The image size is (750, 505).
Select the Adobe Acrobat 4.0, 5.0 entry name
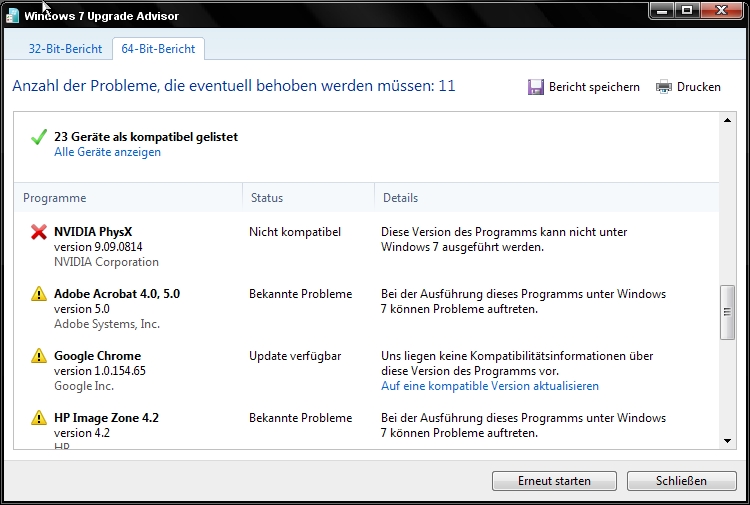pyautogui.click(x=117, y=294)
